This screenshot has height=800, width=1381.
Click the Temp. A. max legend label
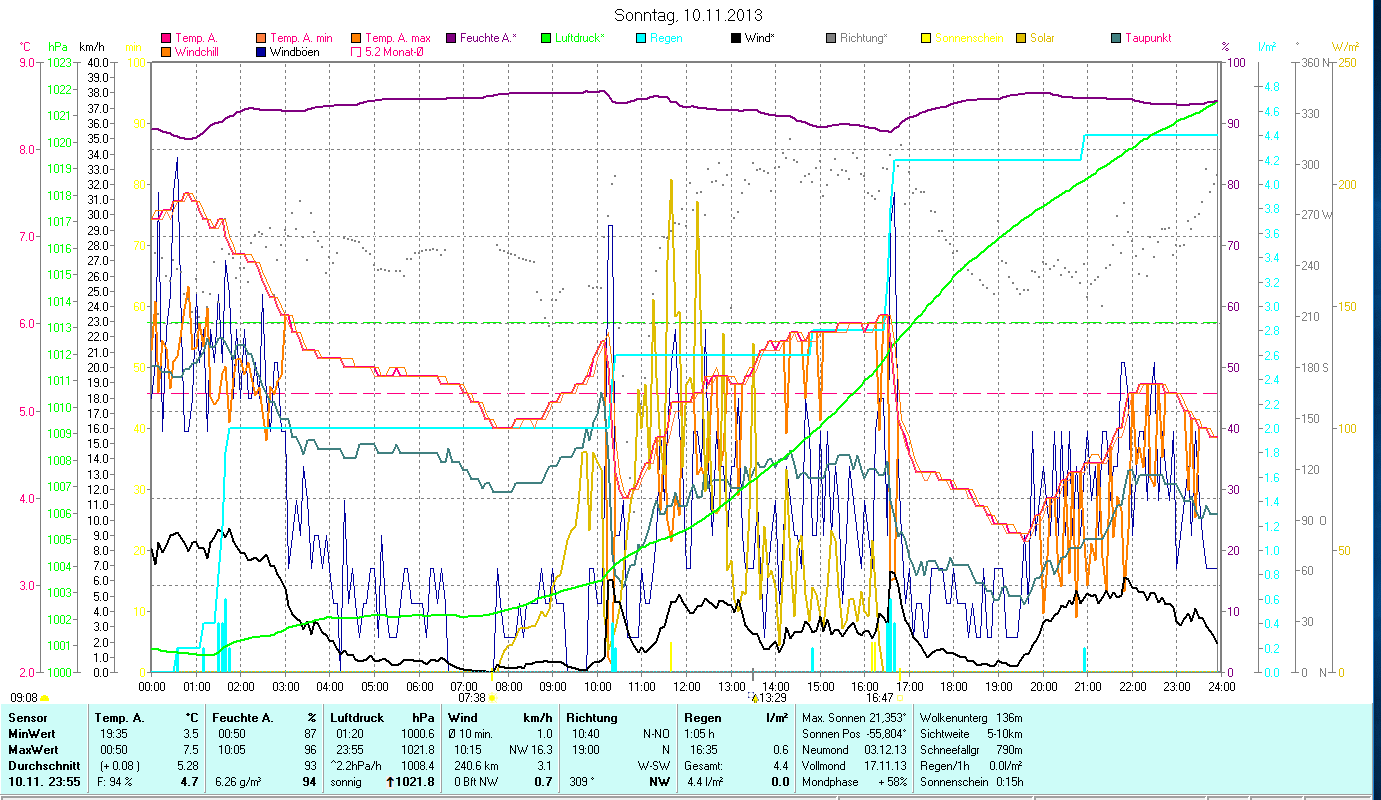pos(398,38)
